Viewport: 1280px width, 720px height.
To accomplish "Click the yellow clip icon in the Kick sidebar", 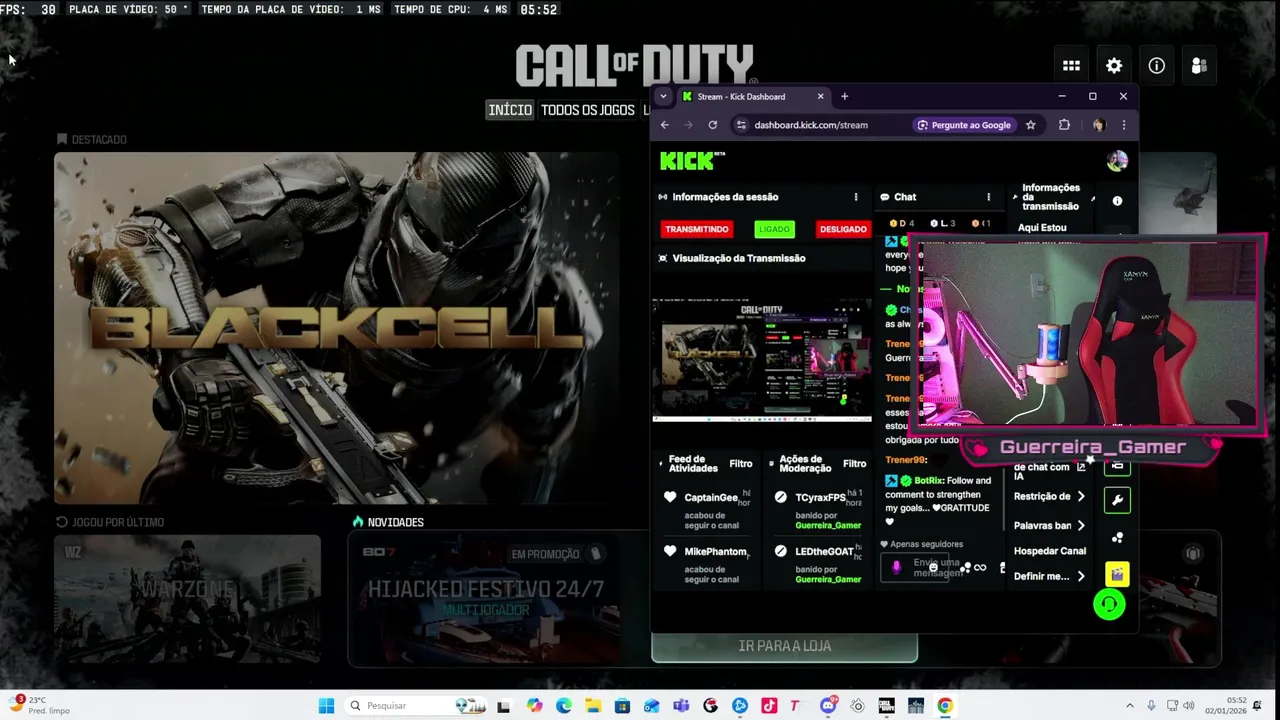I will click(x=1117, y=574).
